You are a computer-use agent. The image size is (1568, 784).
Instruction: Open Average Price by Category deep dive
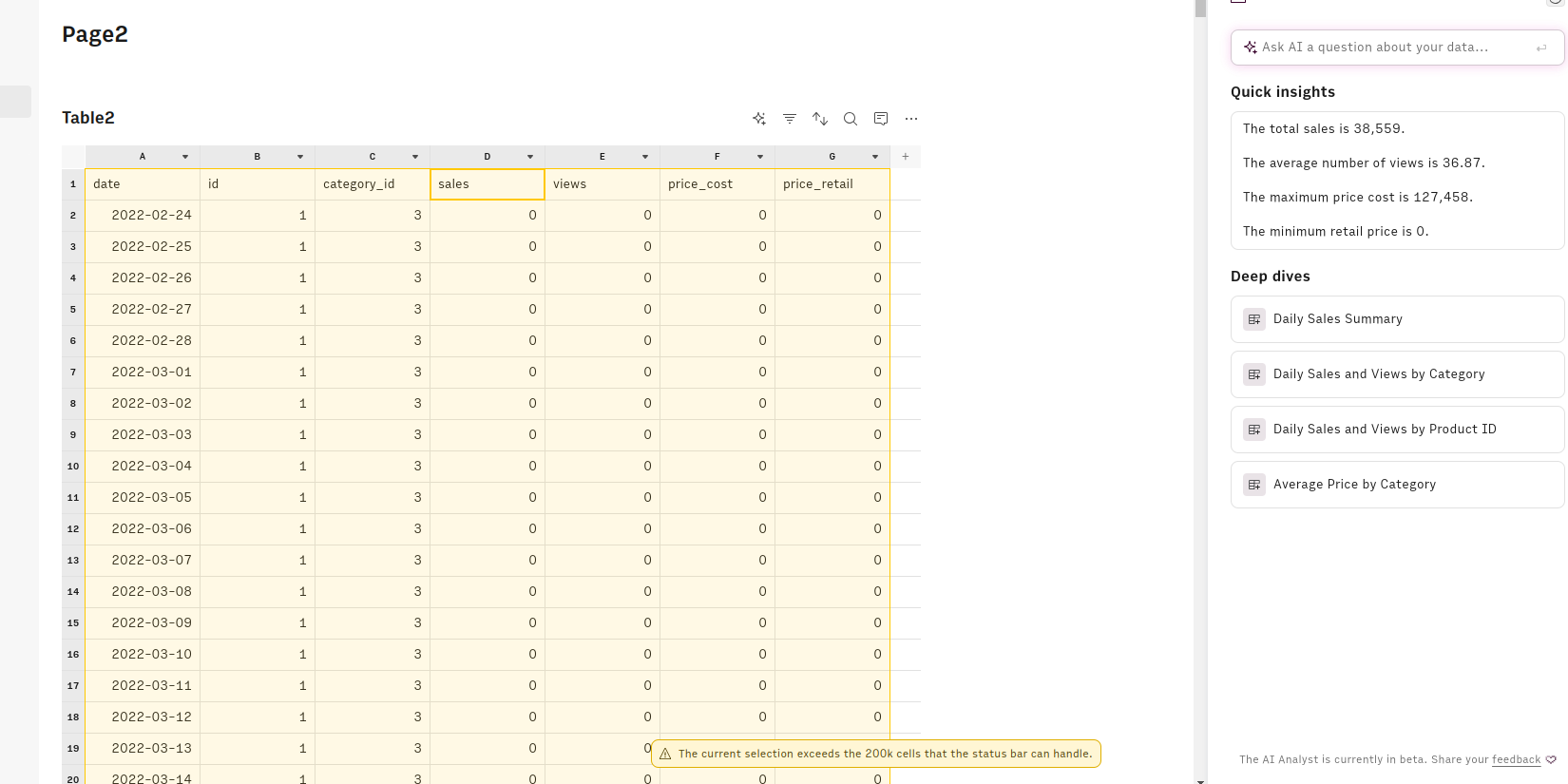pyautogui.click(x=1396, y=485)
